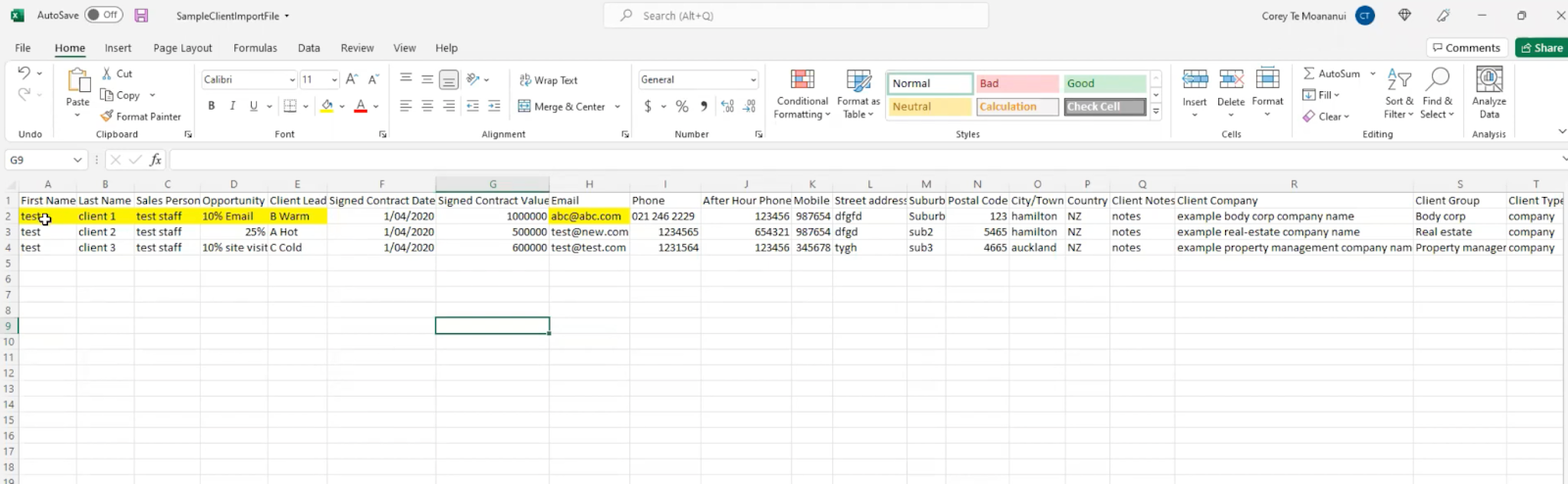Image resolution: width=1568 pixels, height=484 pixels.
Task: Switch to the Formulas tab
Action: (x=255, y=48)
